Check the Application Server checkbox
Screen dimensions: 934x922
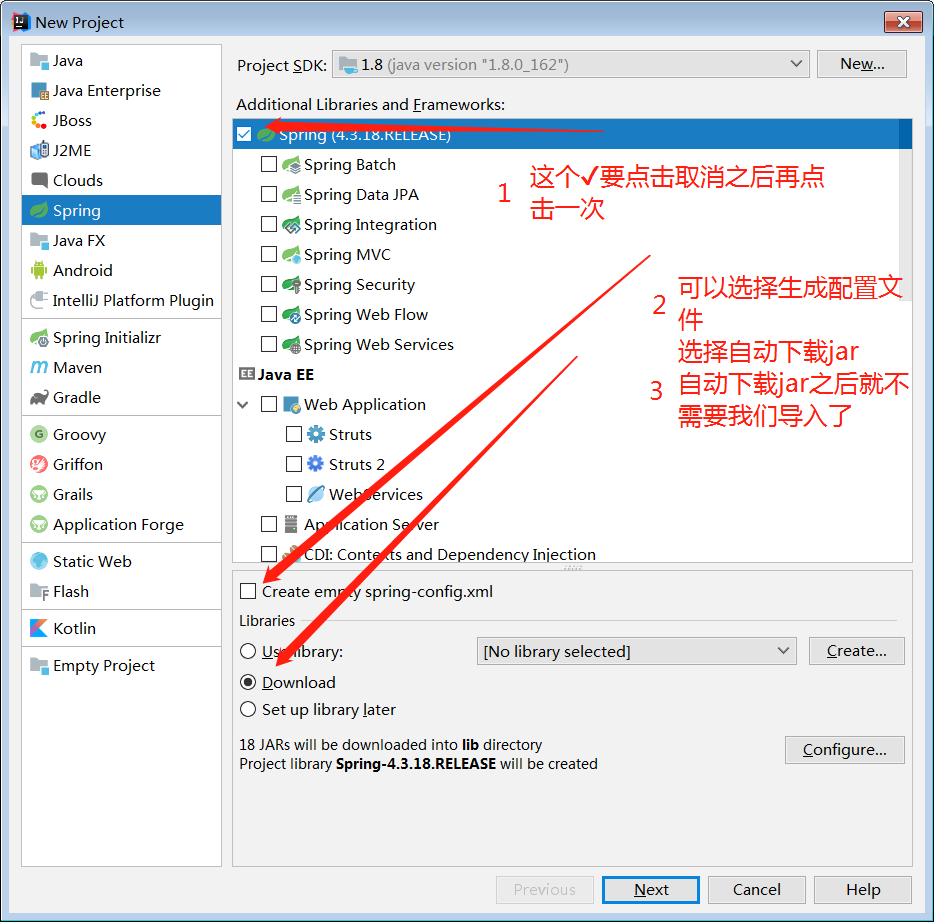[269, 524]
